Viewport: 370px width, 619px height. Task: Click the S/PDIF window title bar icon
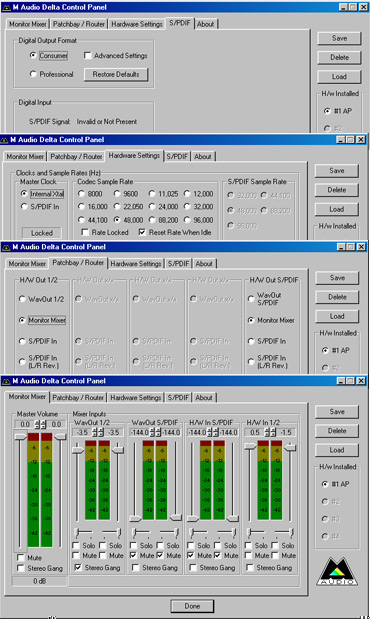click(7, 8)
